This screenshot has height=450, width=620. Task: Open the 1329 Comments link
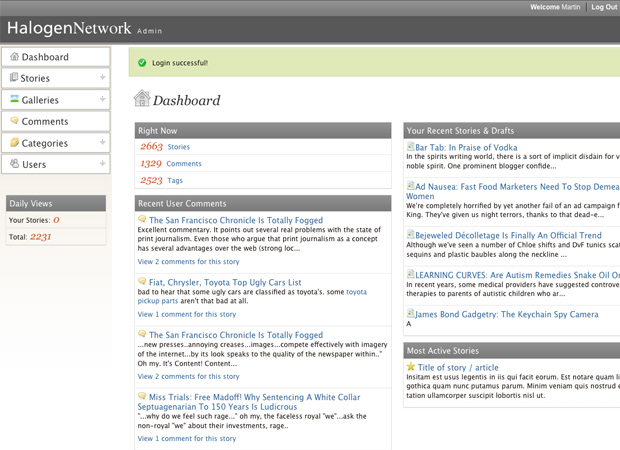(184, 163)
